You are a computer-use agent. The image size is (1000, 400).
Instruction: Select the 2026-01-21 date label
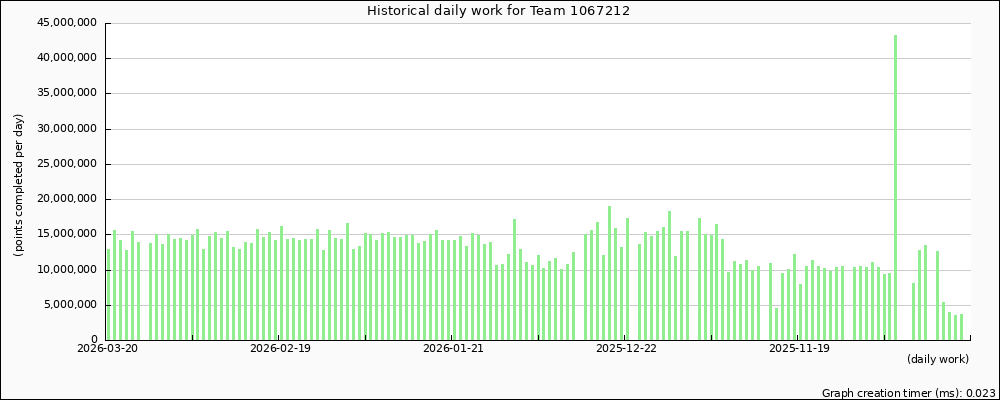453,349
